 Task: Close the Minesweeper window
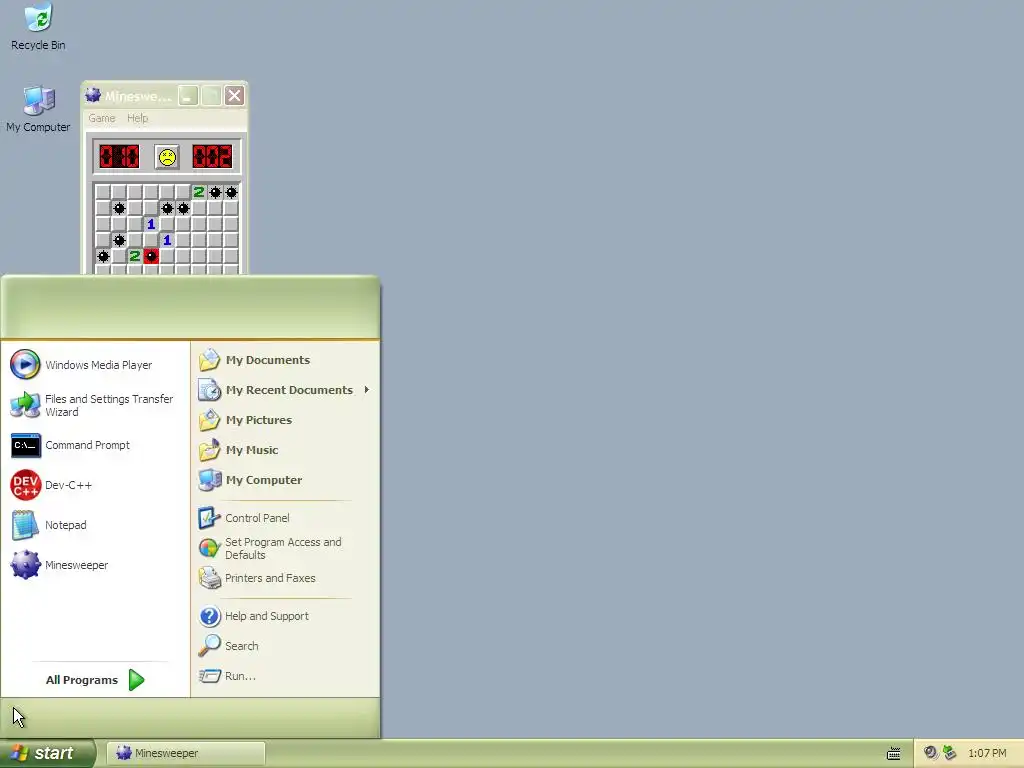[x=234, y=96]
